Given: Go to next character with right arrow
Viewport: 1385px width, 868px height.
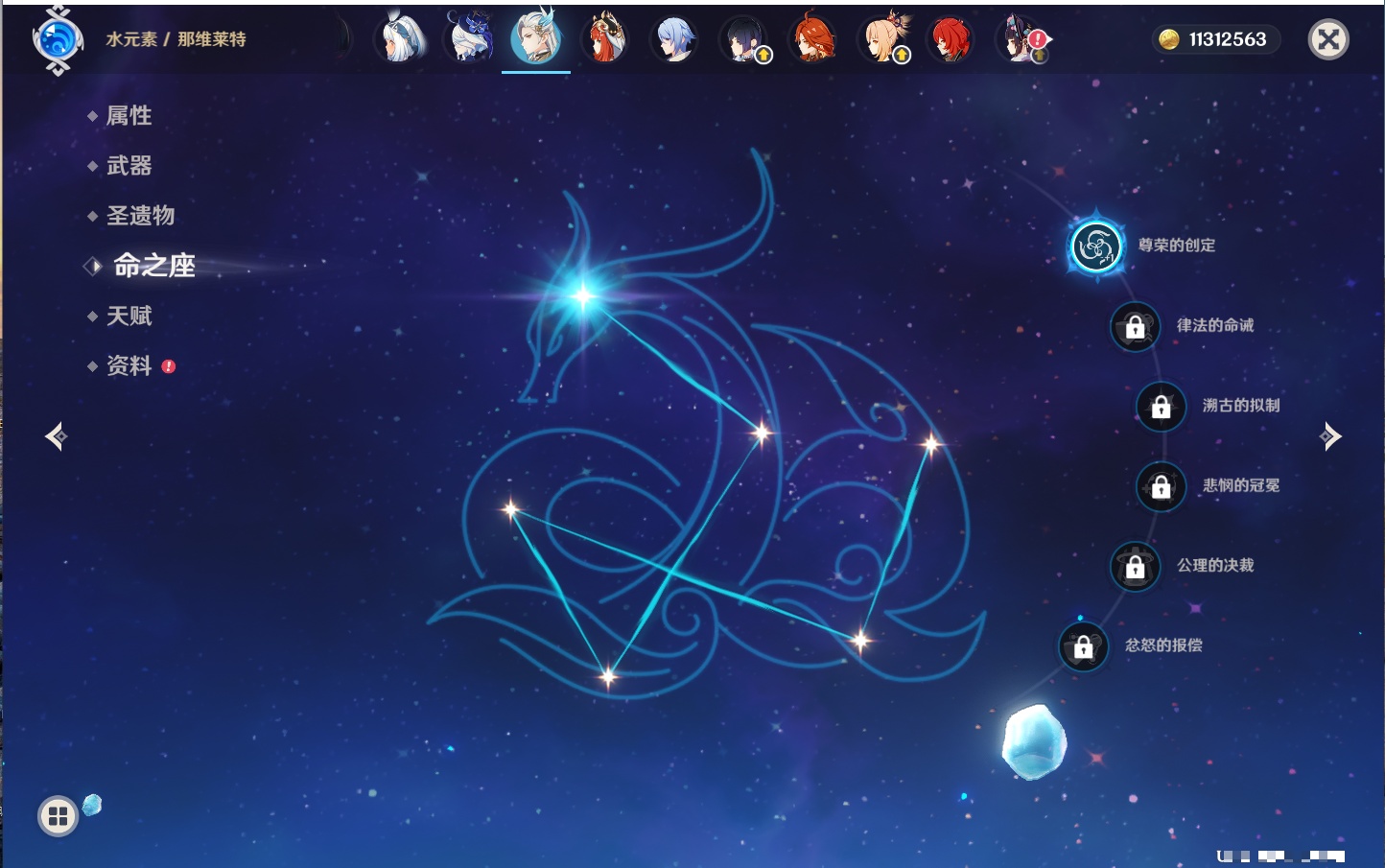Looking at the screenshot, I should pos(1330,436).
